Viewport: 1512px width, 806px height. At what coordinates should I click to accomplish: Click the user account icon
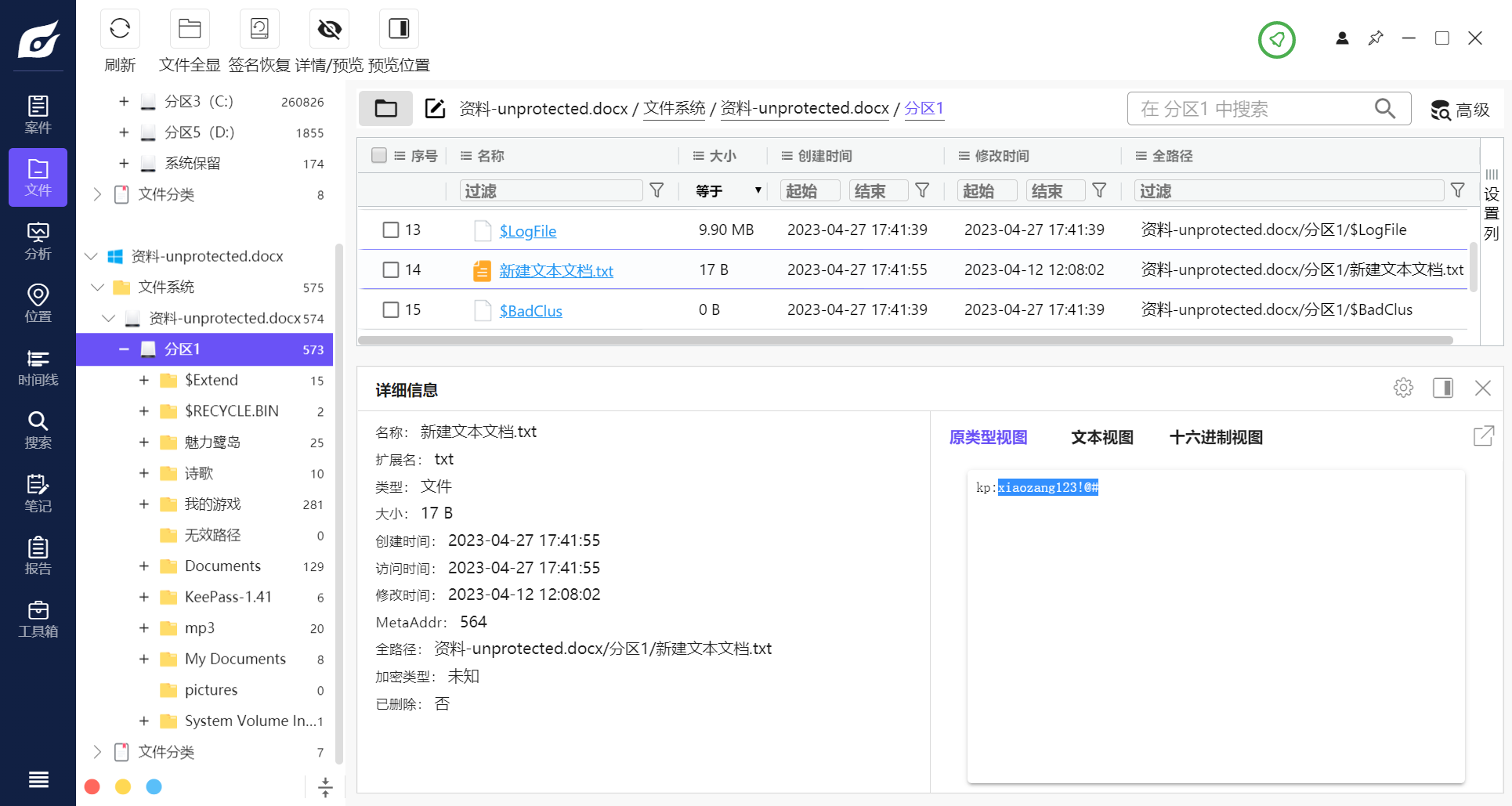(x=1342, y=38)
